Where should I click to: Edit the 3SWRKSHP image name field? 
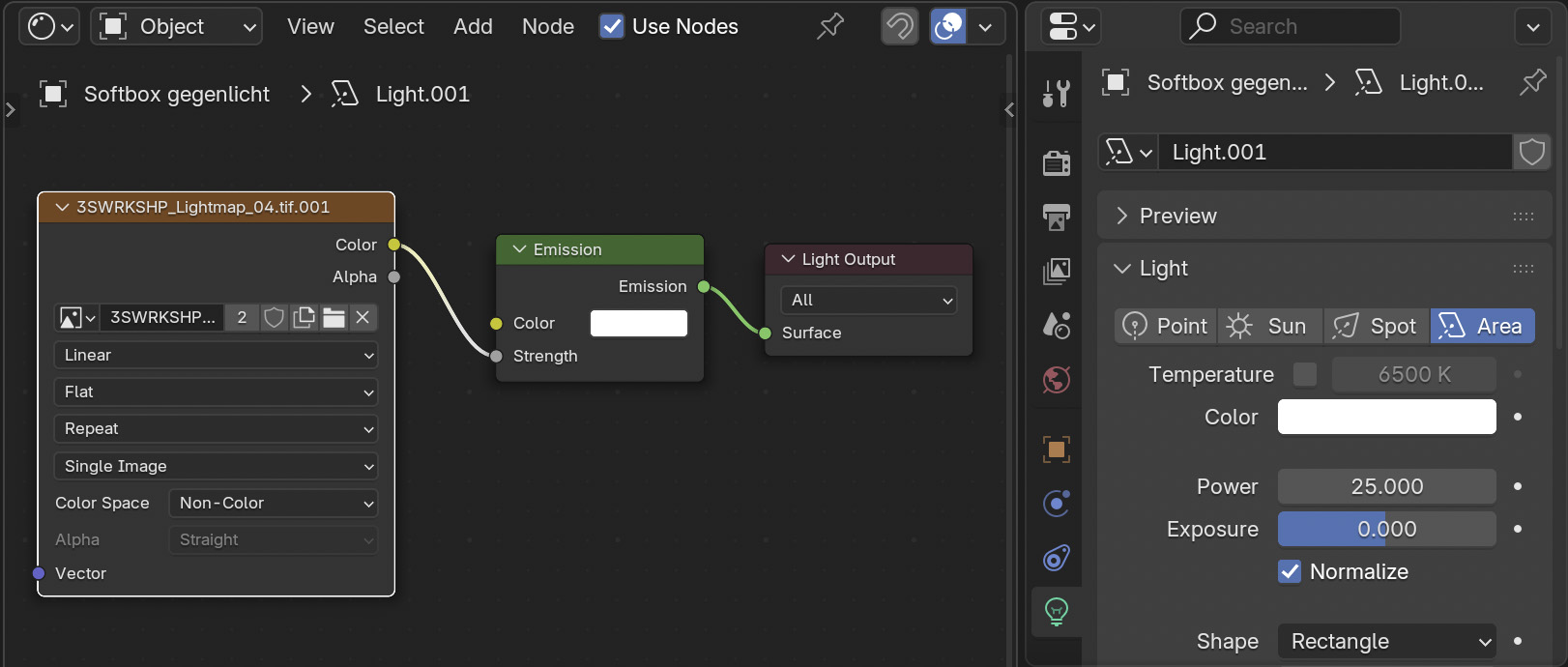click(x=162, y=317)
